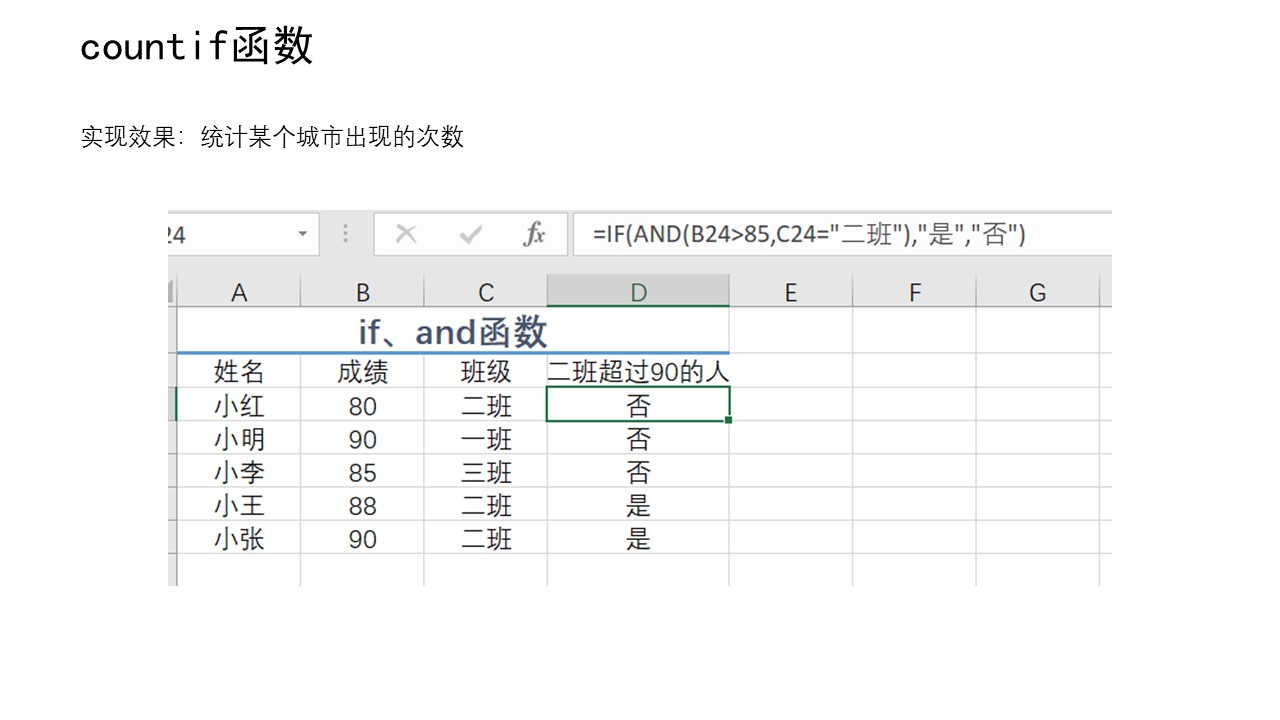The height and width of the screenshot is (720, 1280).
Task: Select column A header
Action: (x=239, y=292)
